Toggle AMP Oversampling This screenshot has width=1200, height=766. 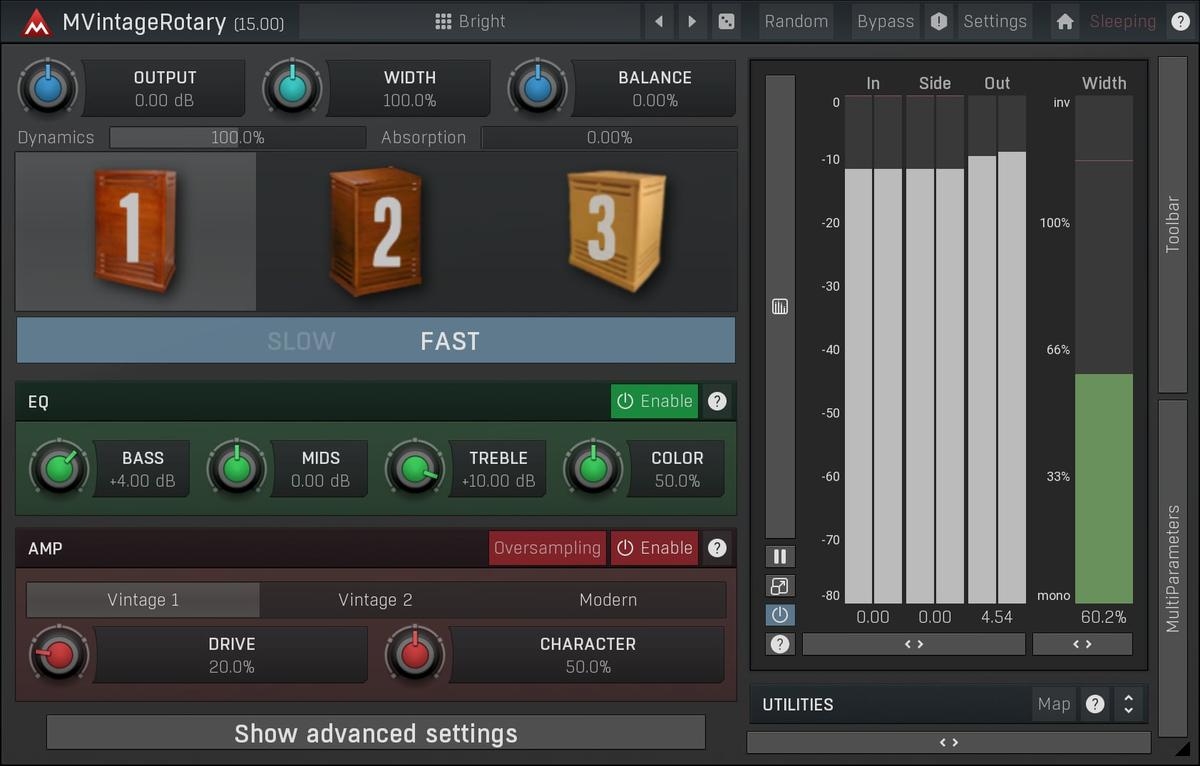[547, 548]
